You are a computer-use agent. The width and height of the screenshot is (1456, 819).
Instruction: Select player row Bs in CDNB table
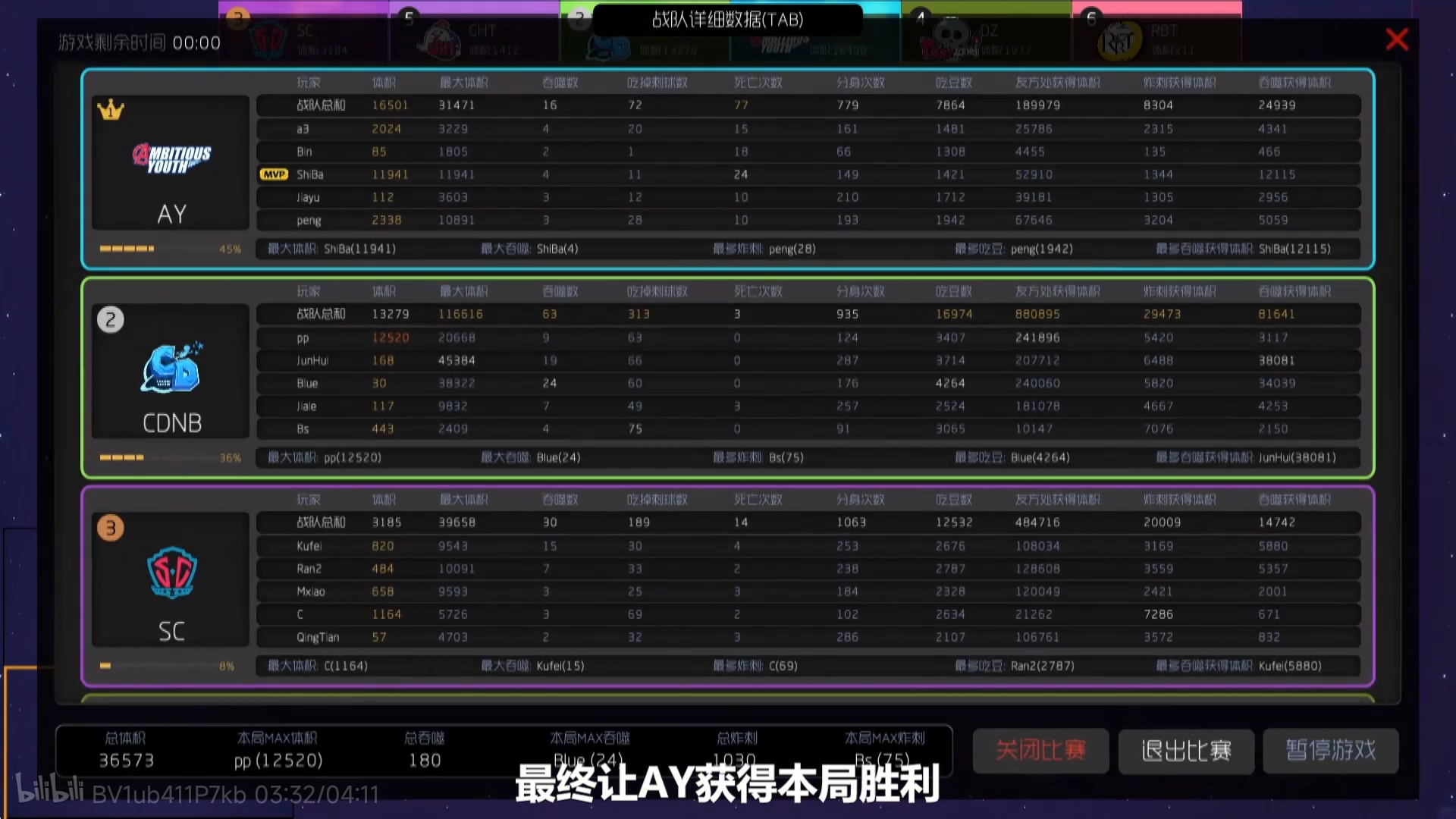(x=808, y=428)
